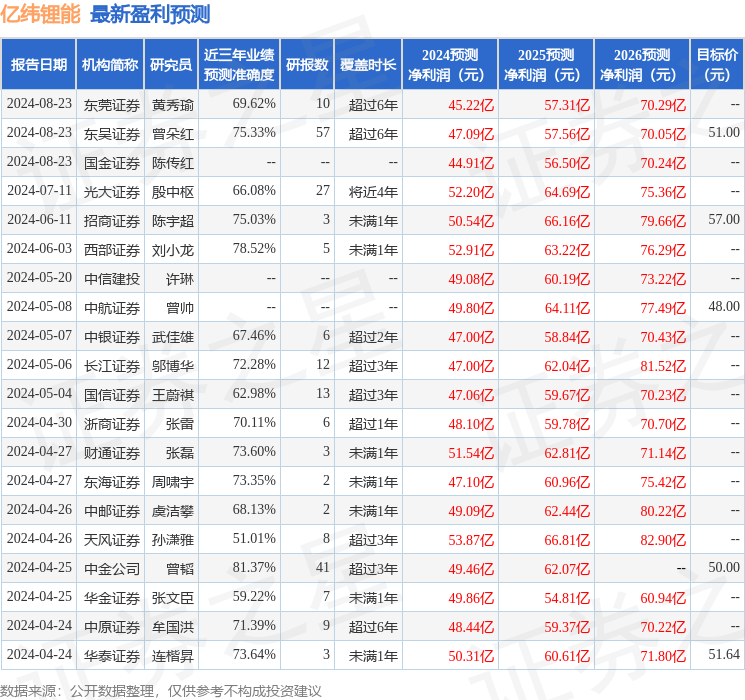The width and height of the screenshot is (745, 700).
Task: Click coverage value 将近4年
Action: [373, 192]
